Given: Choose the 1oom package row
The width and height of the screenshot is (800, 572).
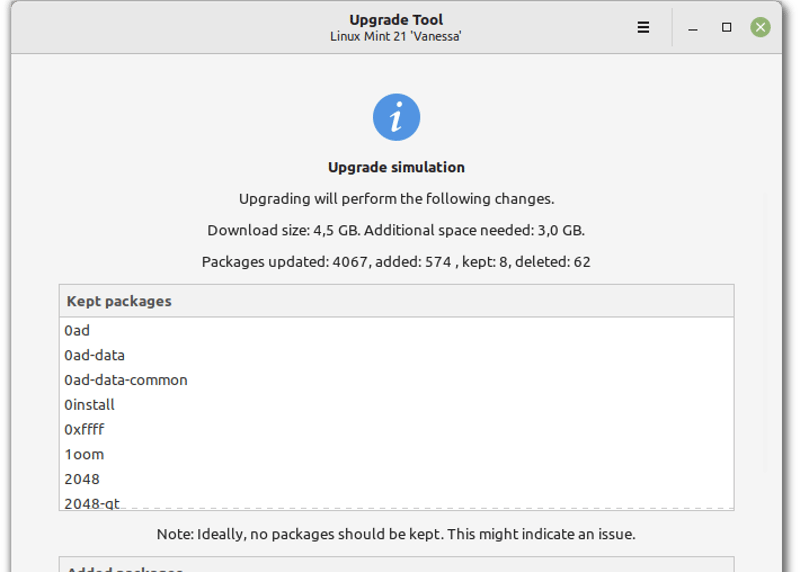Looking at the screenshot, I should click(84, 455).
